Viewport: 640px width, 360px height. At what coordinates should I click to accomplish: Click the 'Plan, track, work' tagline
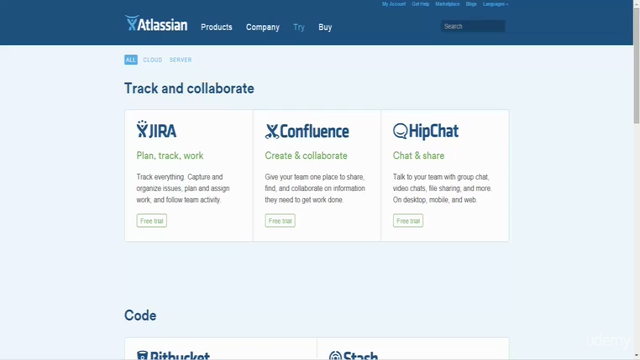(170, 156)
